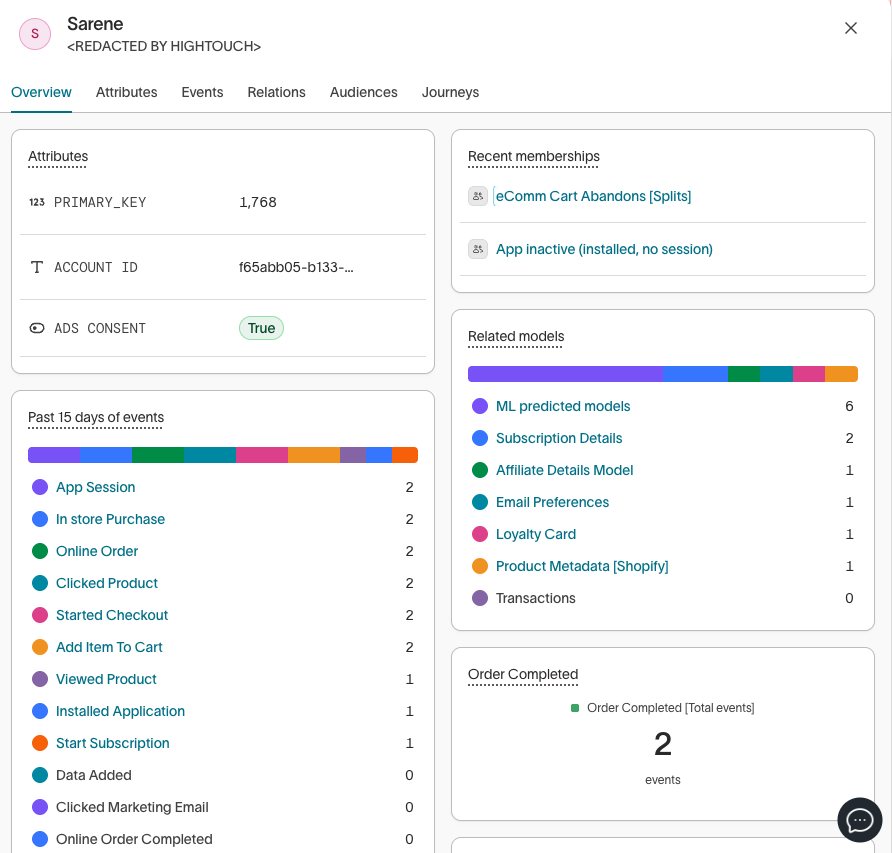Viewport: 892px width, 853px height.
Task: Click the green legend square for Order Completed
Action: pyautogui.click(x=574, y=707)
